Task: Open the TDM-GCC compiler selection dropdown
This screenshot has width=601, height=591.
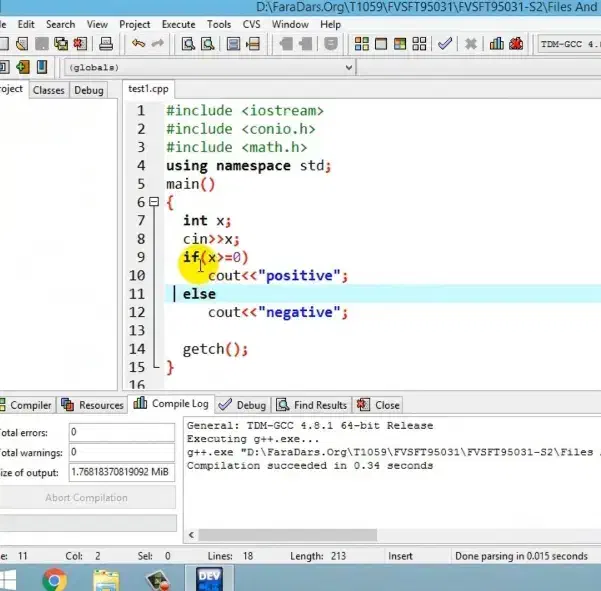Action: pos(568,44)
